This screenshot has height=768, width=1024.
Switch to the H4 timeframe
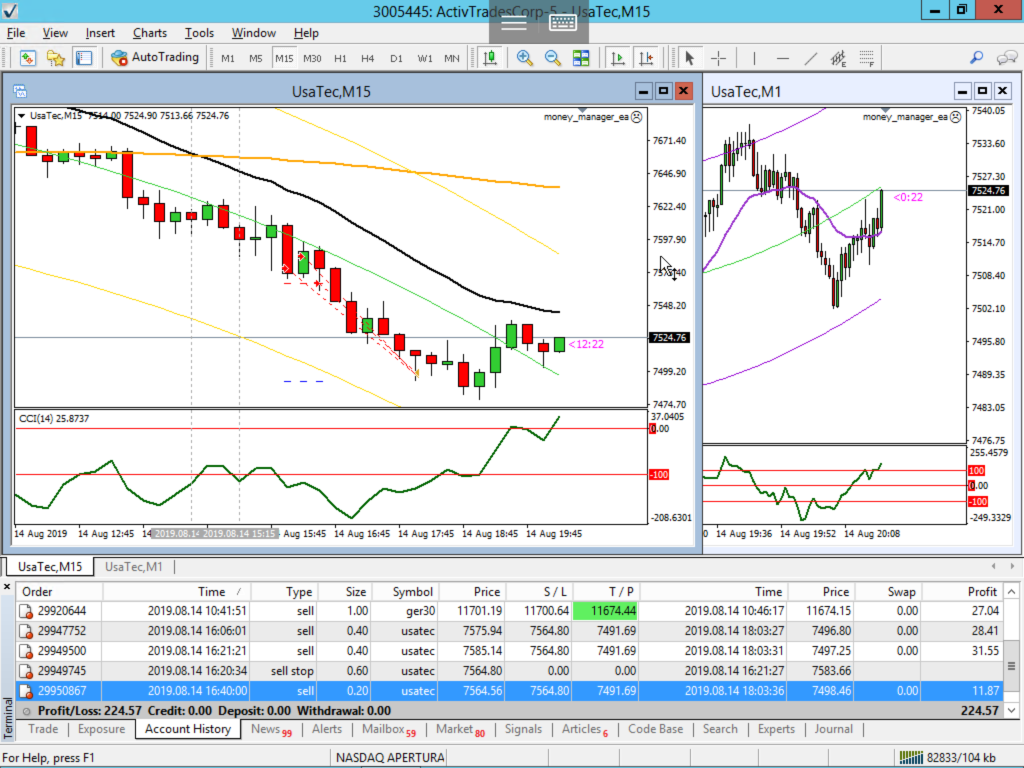pos(368,58)
